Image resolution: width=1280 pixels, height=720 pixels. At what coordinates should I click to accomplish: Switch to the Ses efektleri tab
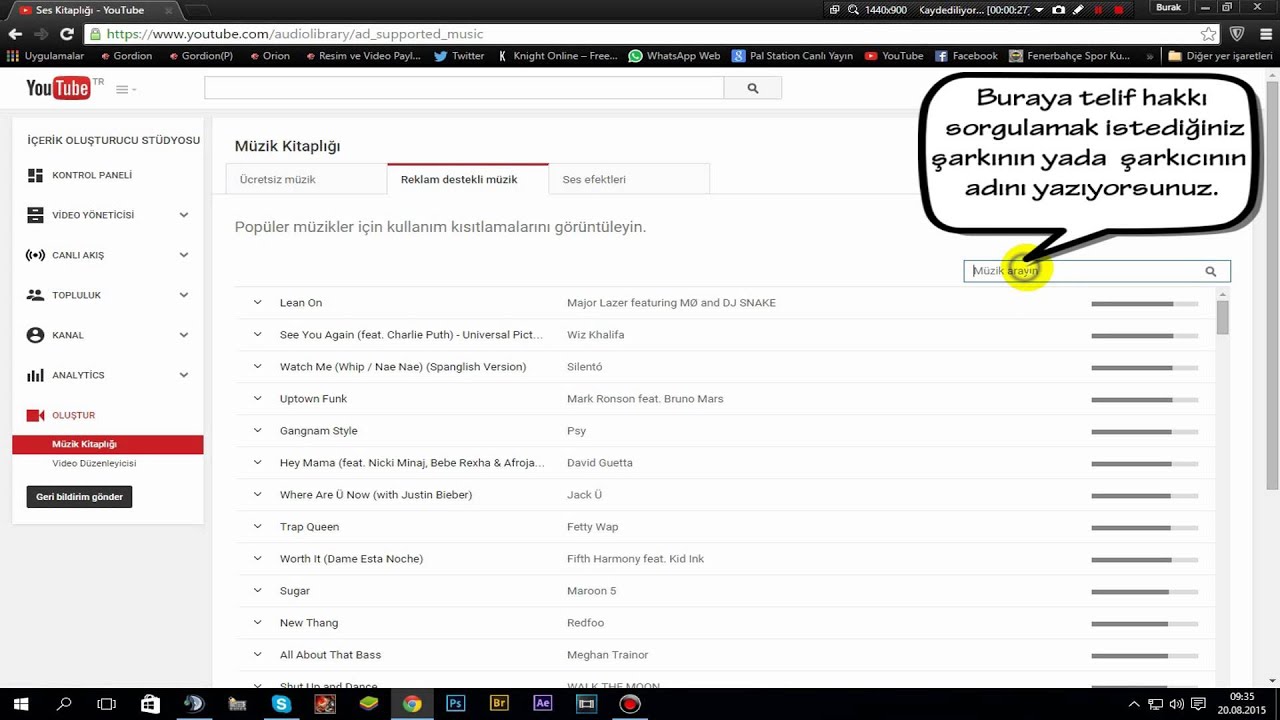(629, 179)
